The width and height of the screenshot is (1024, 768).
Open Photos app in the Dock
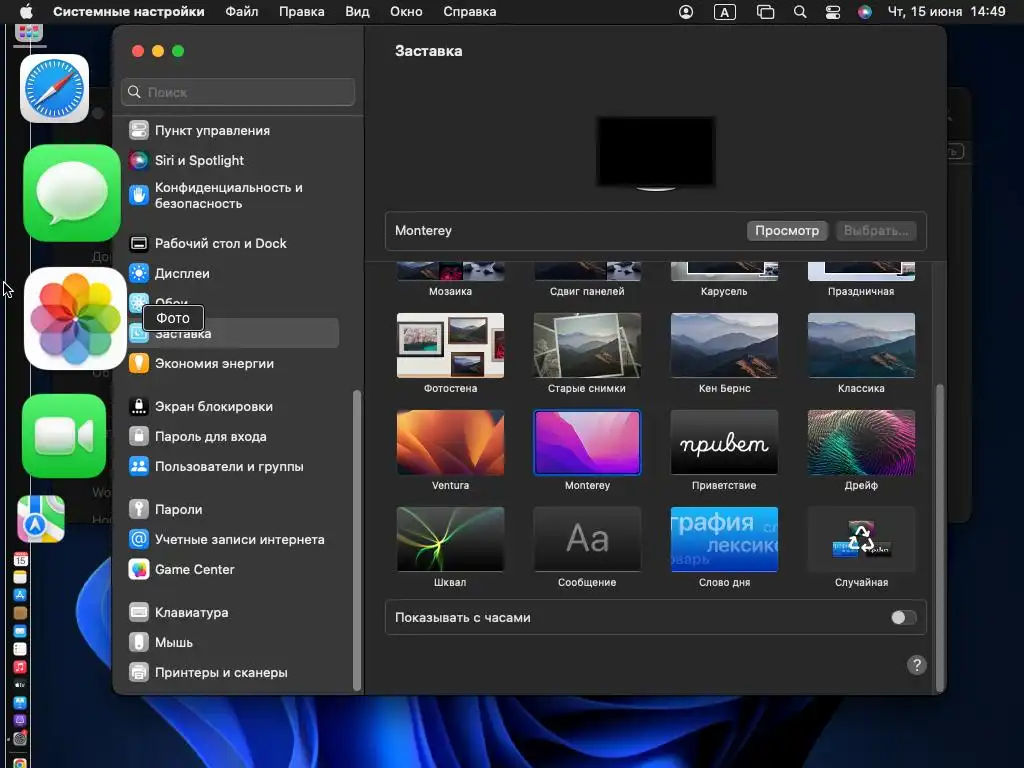pyautogui.click(x=75, y=319)
